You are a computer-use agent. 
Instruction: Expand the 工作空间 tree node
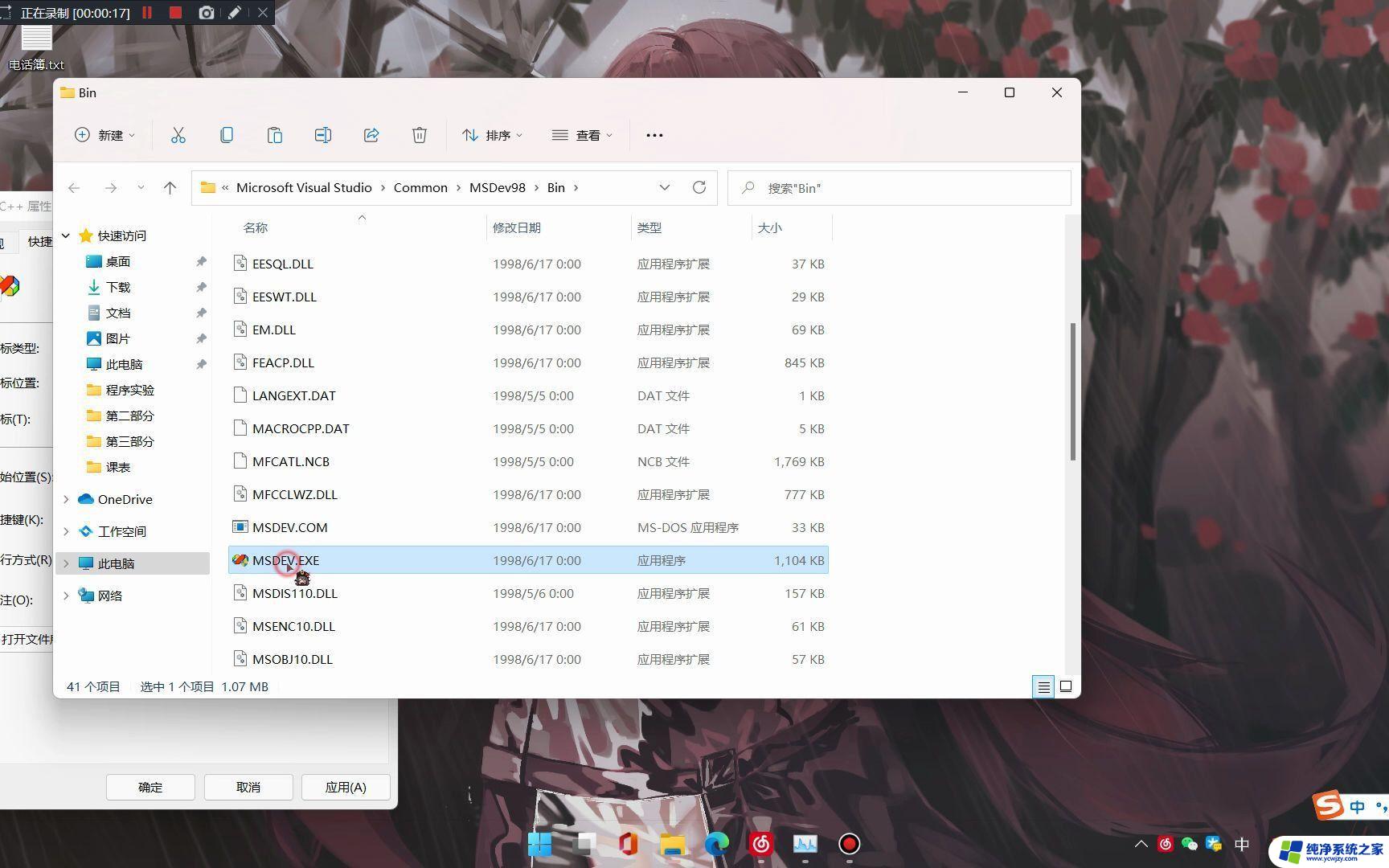[x=66, y=531]
